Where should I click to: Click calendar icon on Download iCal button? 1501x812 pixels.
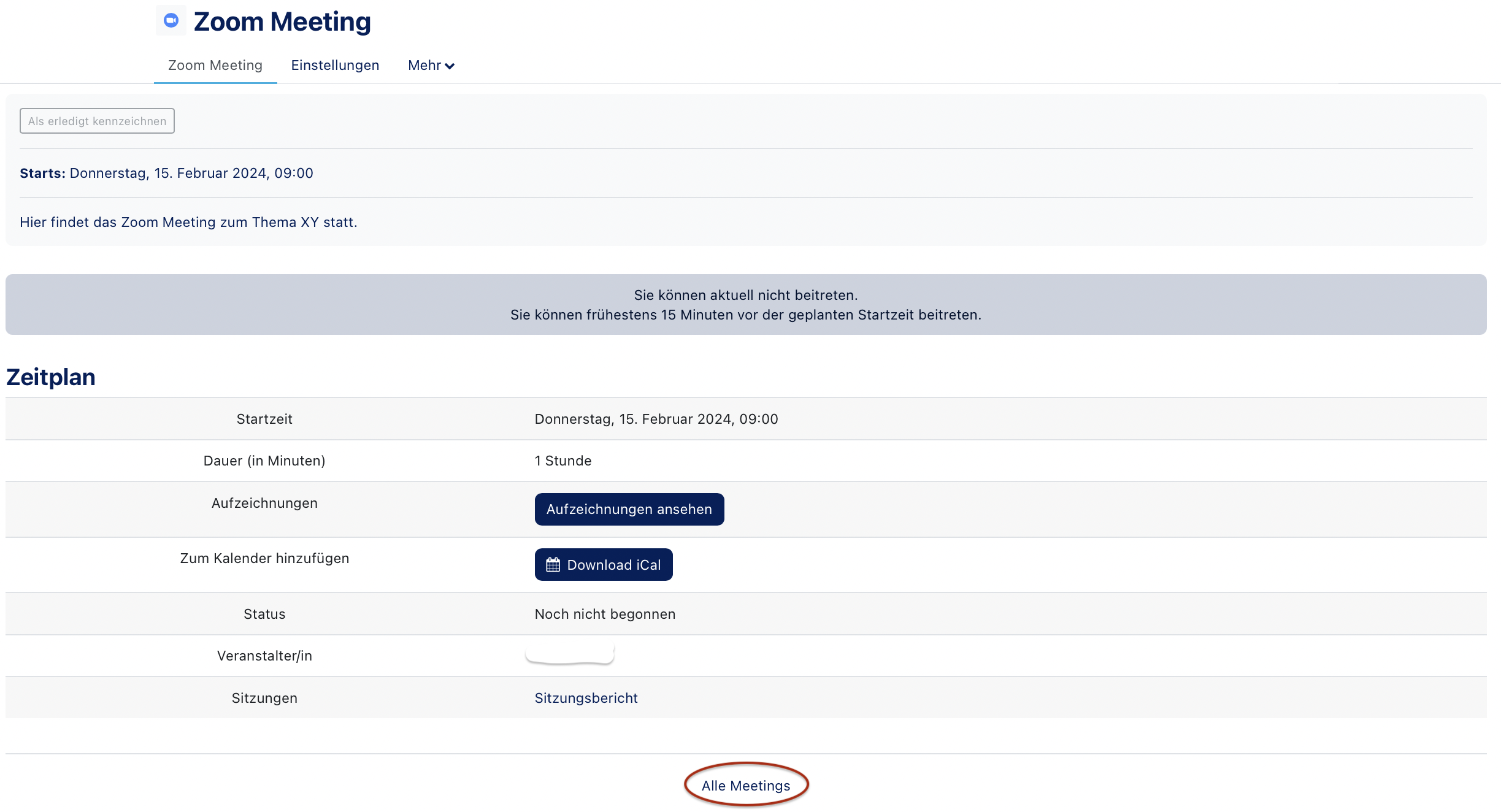click(553, 565)
